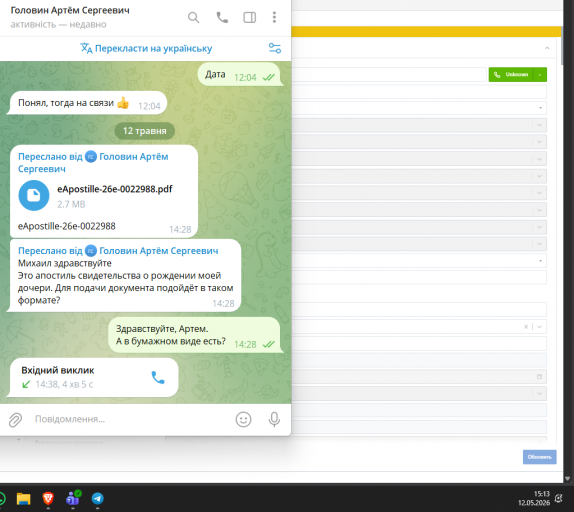
Task: Open the taskbar clock showing 15:13
Action: (x=534, y=498)
